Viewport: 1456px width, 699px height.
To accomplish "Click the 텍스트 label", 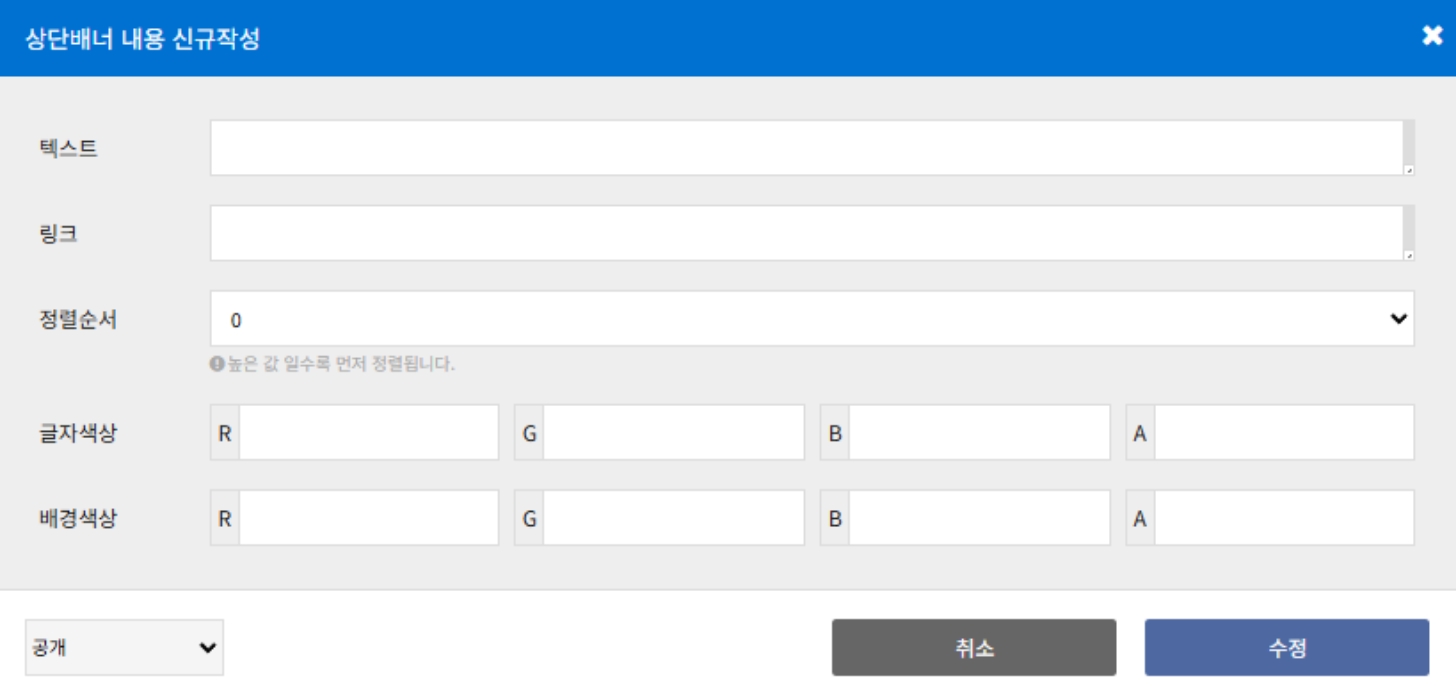I will [x=69, y=149].
